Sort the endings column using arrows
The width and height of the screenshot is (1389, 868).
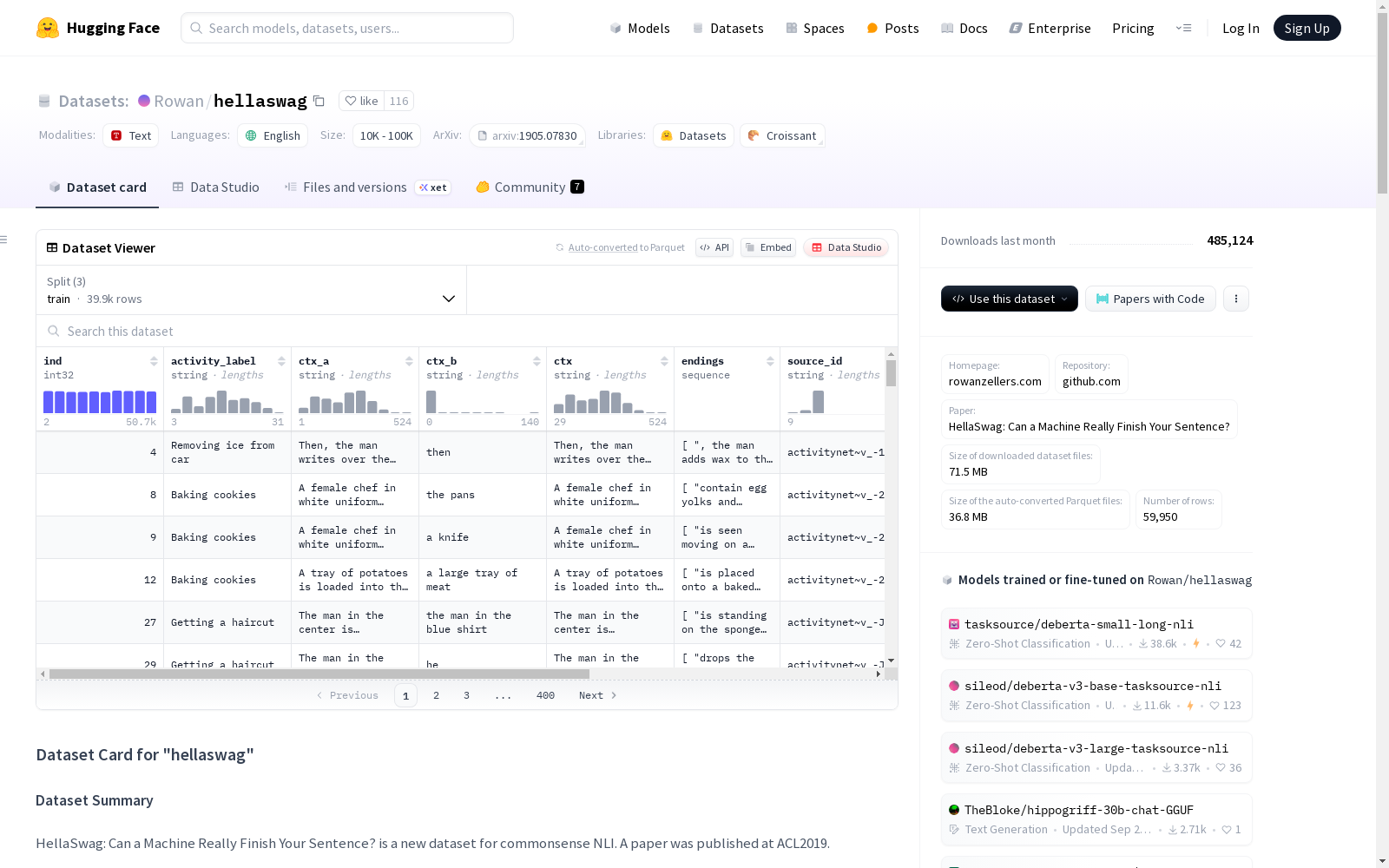click(770, 361)
